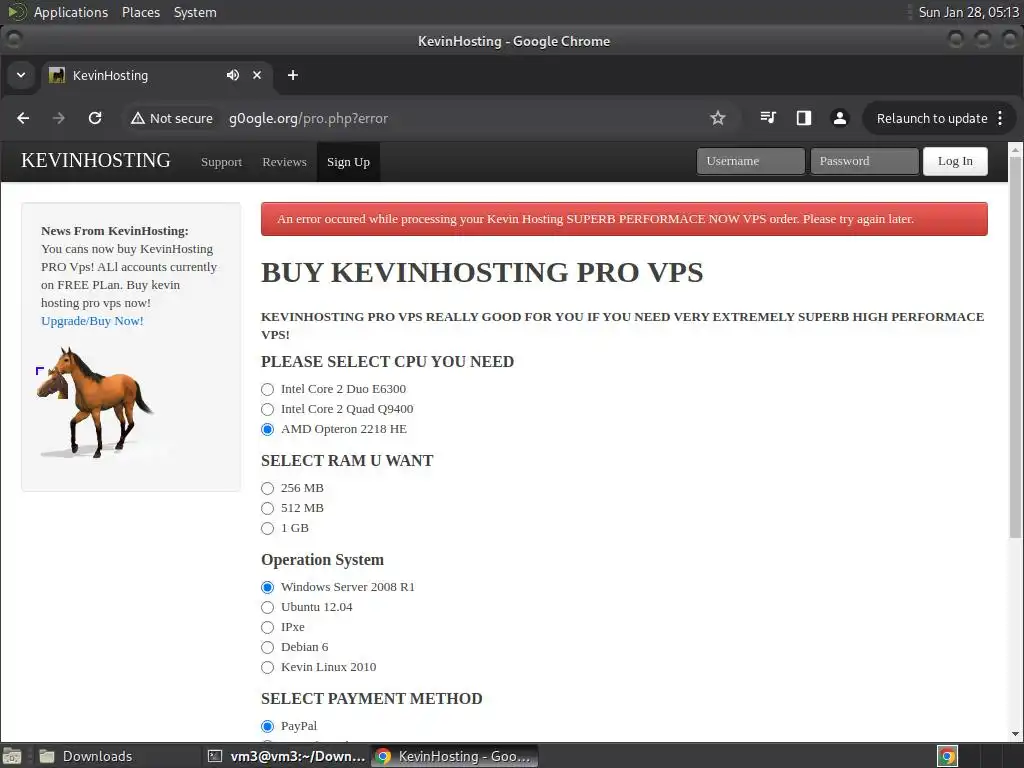The height and width of the screenshot is (768, 1024).
Task: Click the address bar URL
Action: [x=308, y=118]
